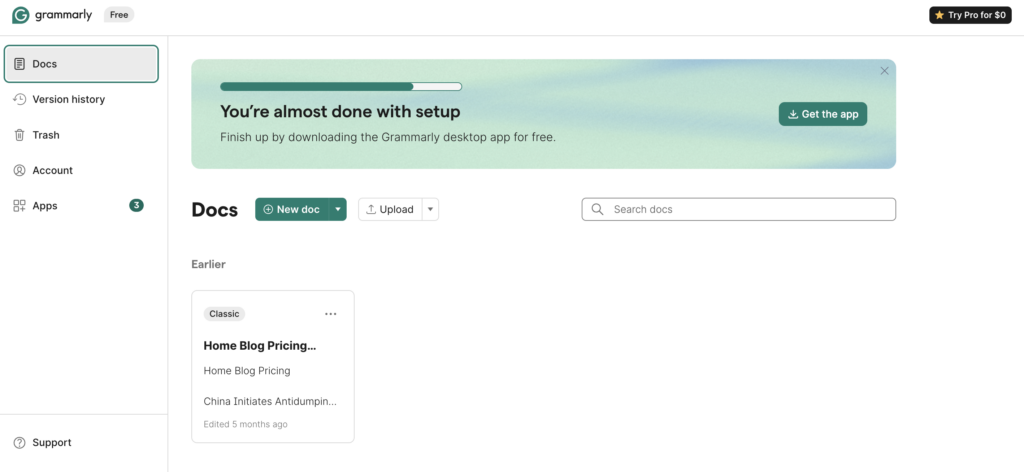Open Support at bottom of sidebar
This screenshot has width=1024, height=472.
tap(43, 443)
